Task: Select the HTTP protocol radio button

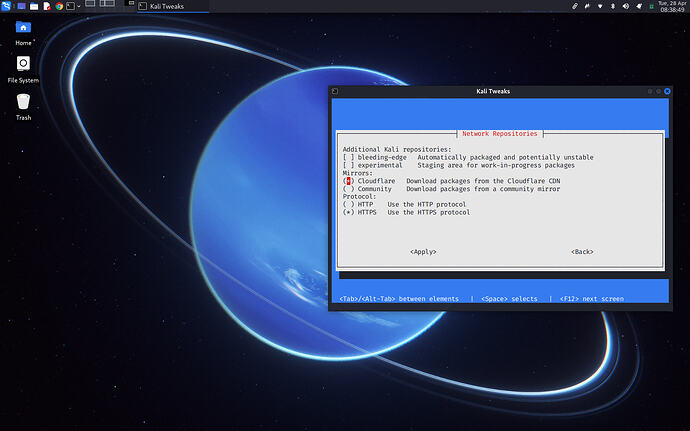Action: (349, 204)
